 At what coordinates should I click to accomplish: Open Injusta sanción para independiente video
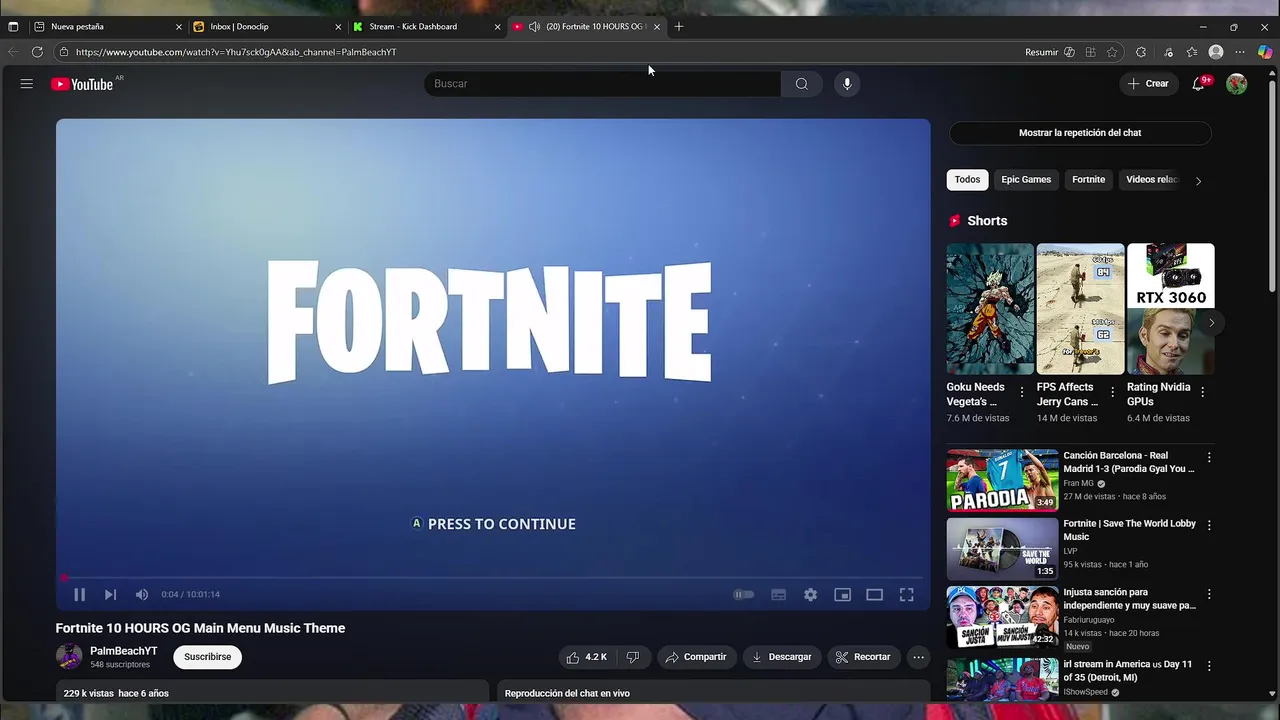pos(1003,617)
